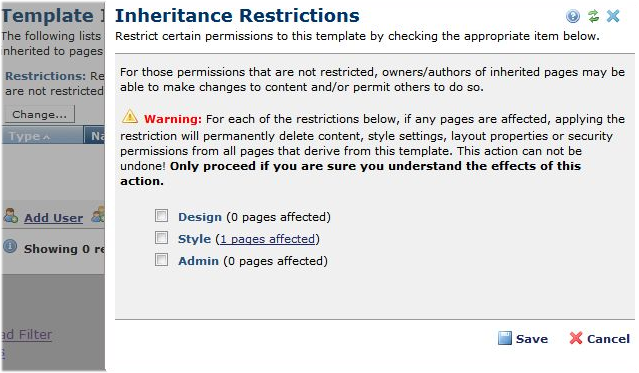This screenshot has height=373, width=639.
Task: Check the Style restriction checkbox
Action: pos(161,238)
